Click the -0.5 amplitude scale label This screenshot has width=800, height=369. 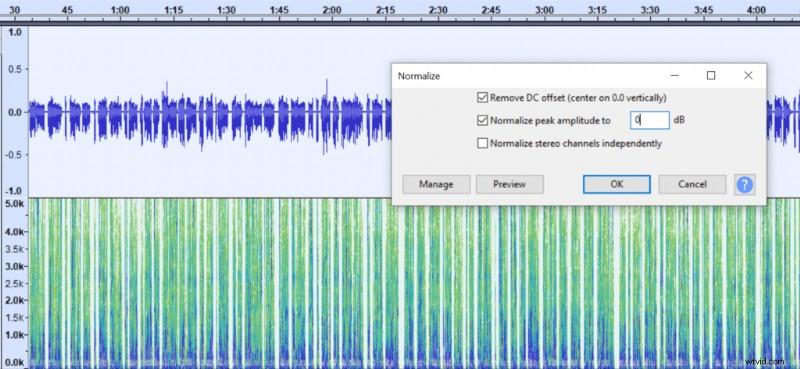(x=14, y=155)
